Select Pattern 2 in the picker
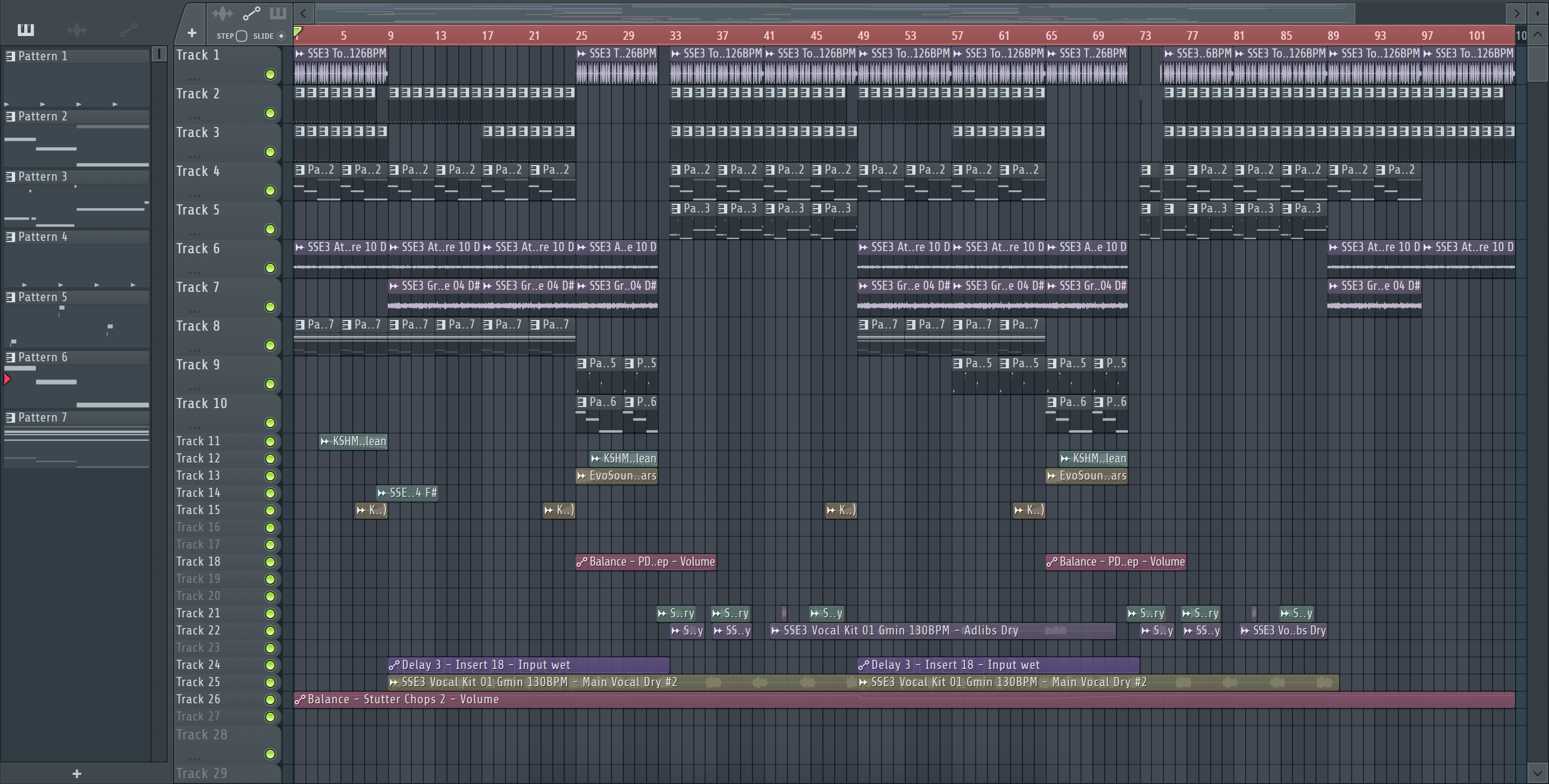 77,116
